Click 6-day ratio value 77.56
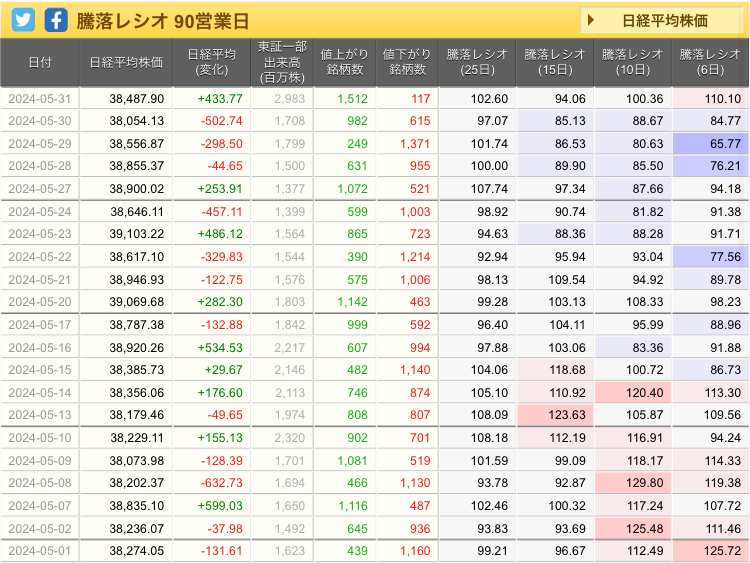Screen dimensions: 750x563 pyautogui.click(x=726, y=257)
